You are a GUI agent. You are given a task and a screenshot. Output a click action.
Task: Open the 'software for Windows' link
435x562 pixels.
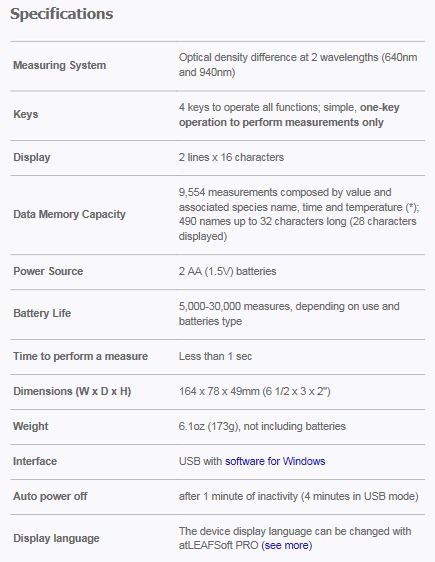tap(275, 461)
